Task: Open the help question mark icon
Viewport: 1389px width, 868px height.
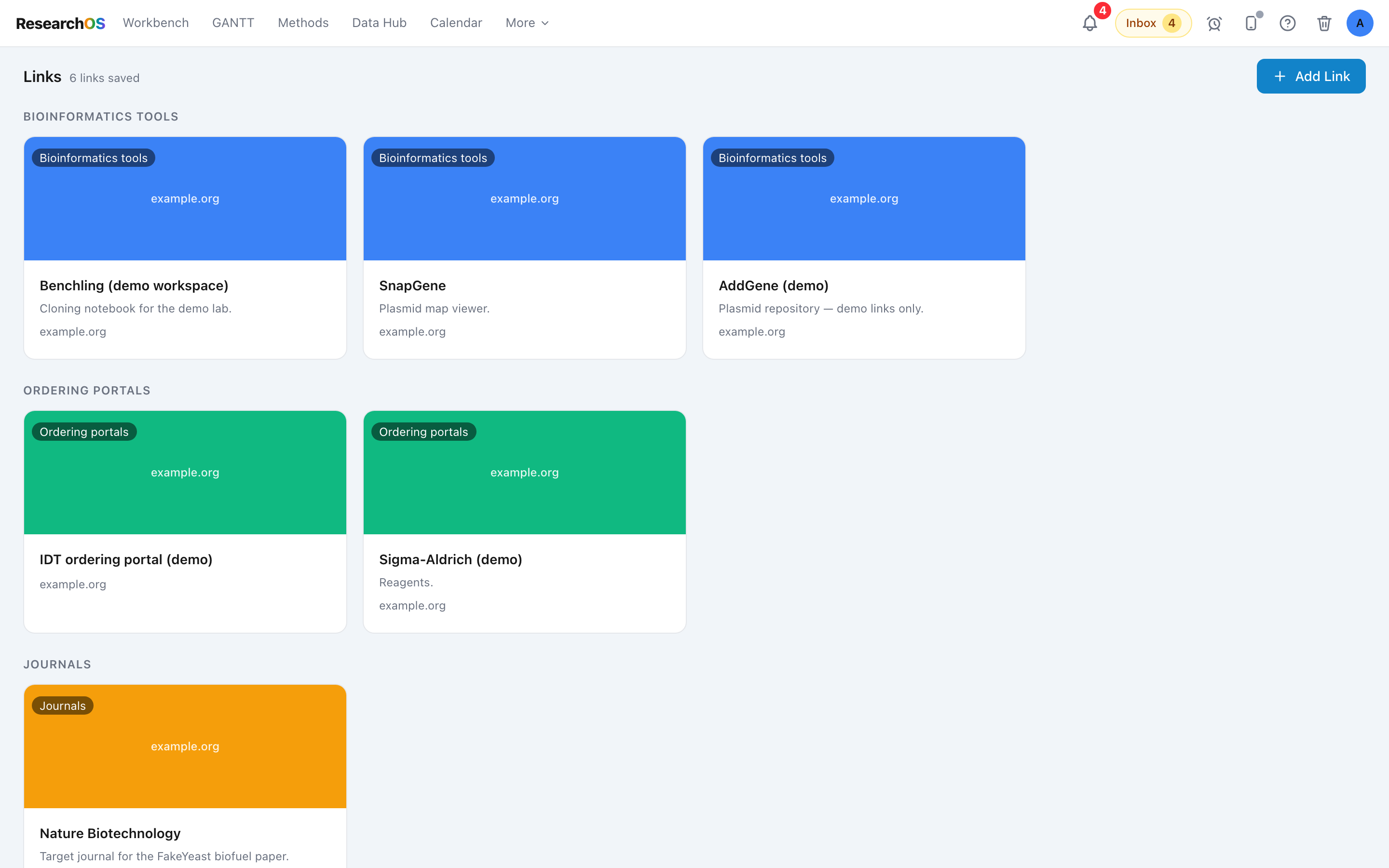Action: (1287, 23)
